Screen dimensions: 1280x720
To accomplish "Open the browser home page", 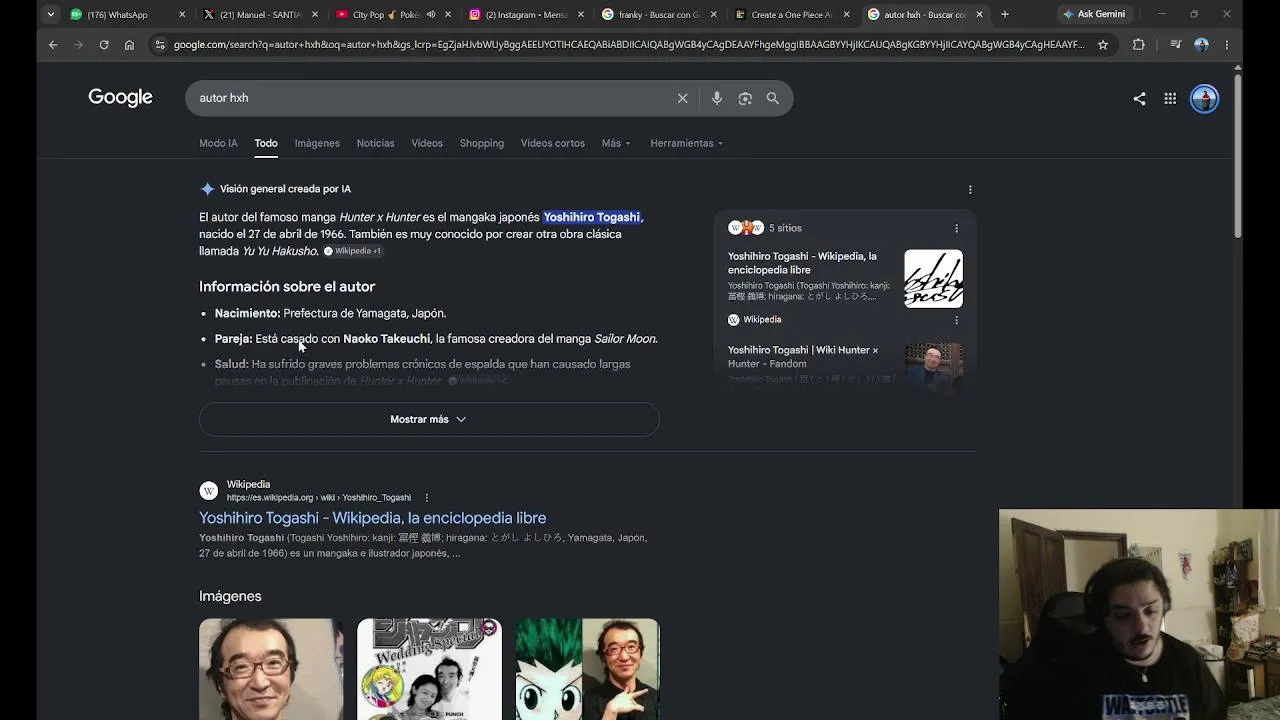I will 129,45.
